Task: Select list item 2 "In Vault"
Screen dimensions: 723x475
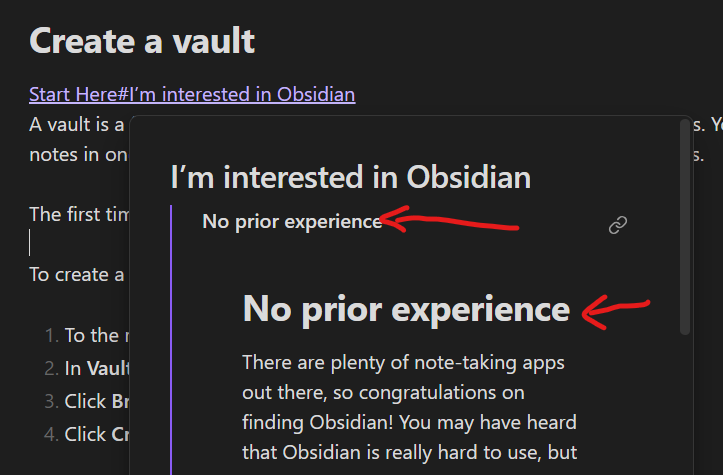Action: 87,368
